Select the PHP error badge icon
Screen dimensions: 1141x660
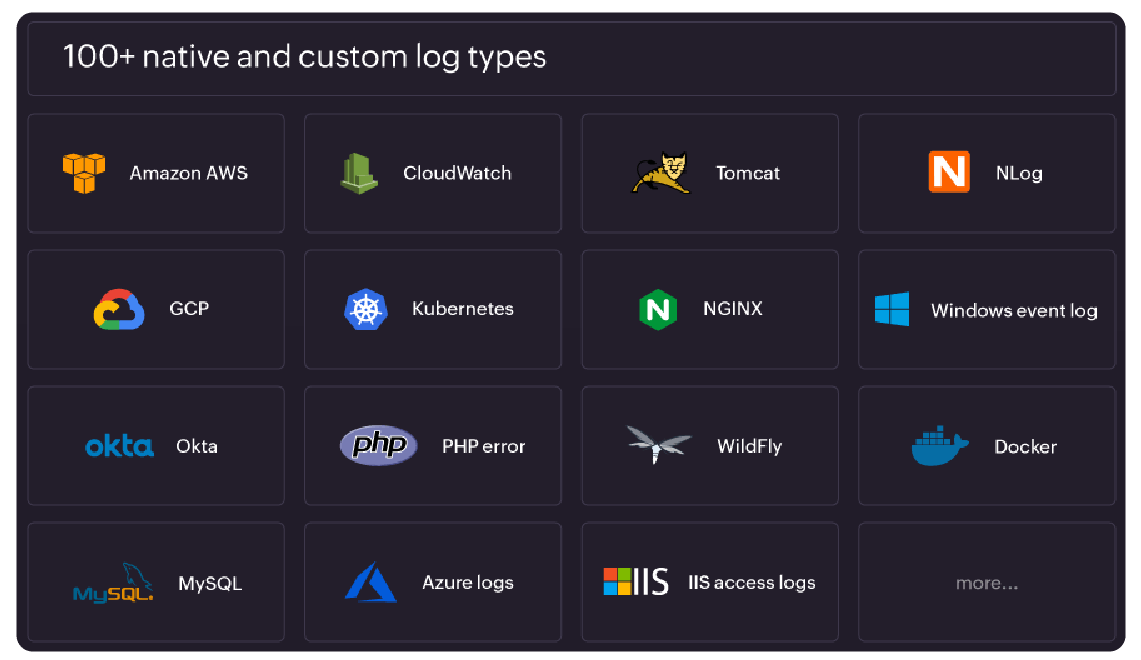tap(377, 445)
